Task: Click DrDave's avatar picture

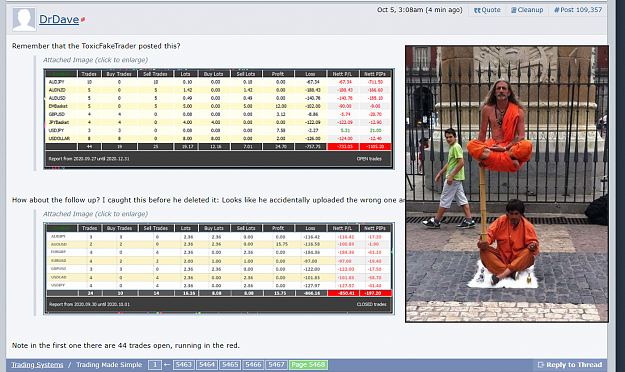Action: [24, 19]
